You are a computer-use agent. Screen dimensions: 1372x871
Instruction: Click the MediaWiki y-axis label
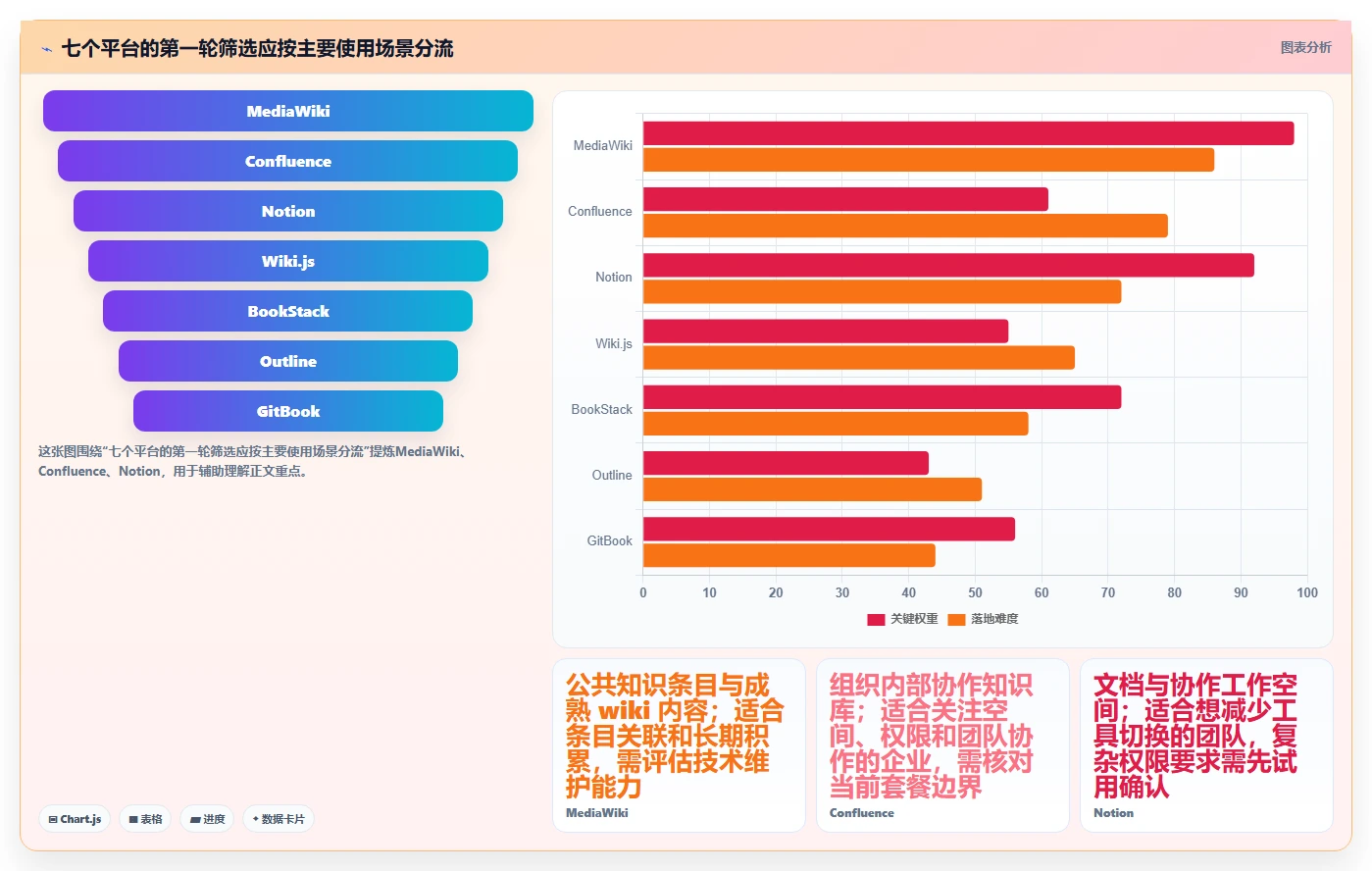[603, 145]
